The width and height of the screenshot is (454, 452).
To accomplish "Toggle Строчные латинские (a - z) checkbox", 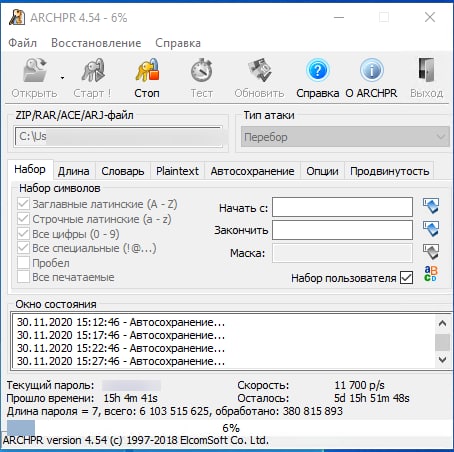I will pyautogui.click(x=23, y=219).
